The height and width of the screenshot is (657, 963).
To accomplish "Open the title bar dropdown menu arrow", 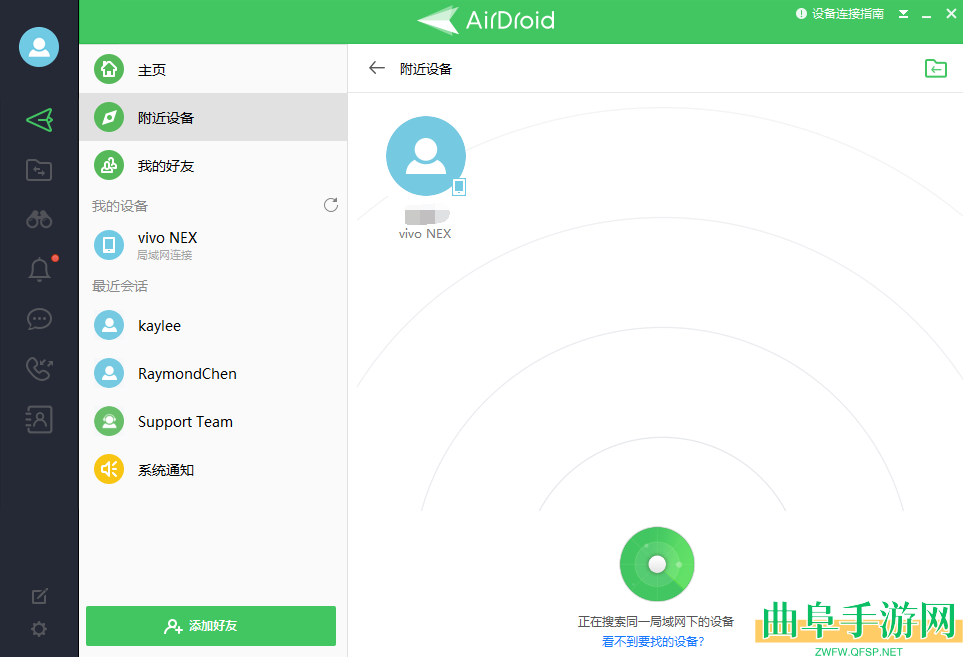I will coord(903,14).
